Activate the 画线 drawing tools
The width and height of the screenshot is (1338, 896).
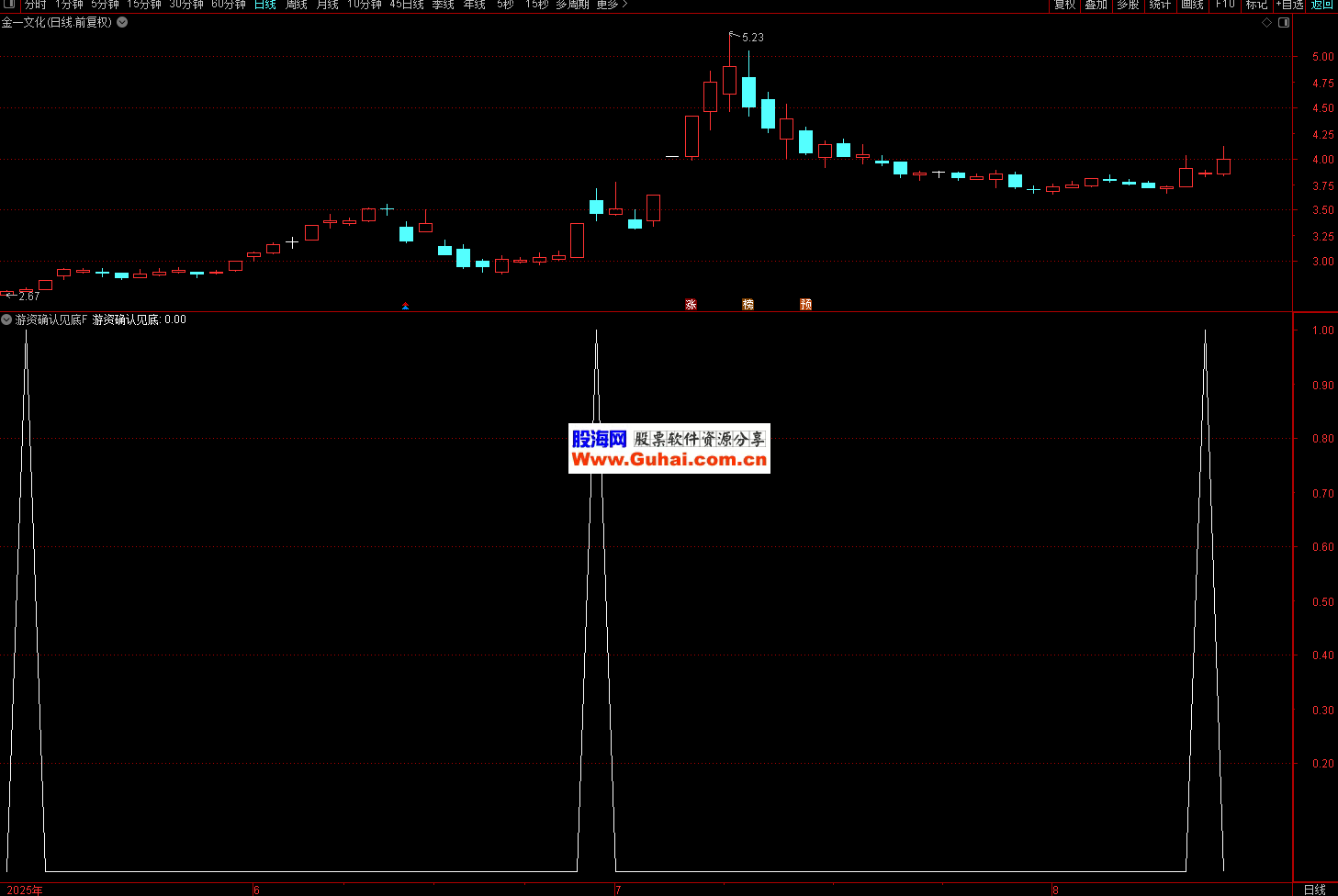[1192, 5]
